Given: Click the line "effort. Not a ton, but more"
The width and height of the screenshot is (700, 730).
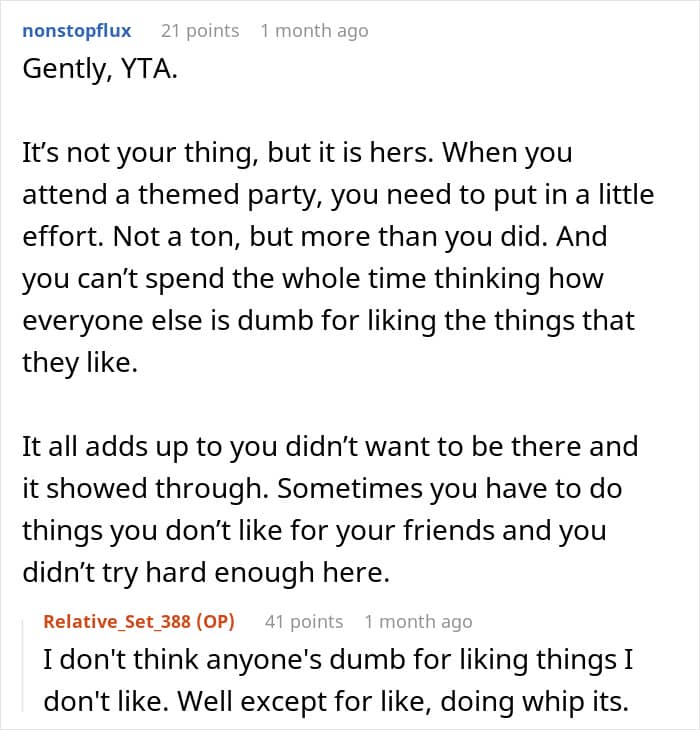Looking at the screenshot, I should (x=315, y=237).
